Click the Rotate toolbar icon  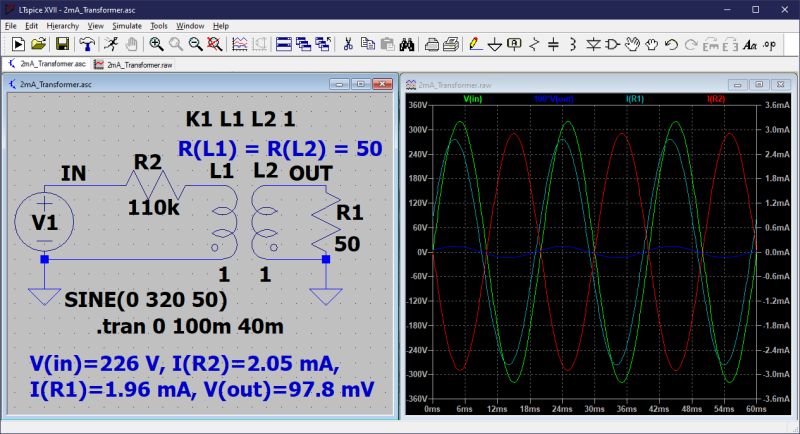[710, 44]
